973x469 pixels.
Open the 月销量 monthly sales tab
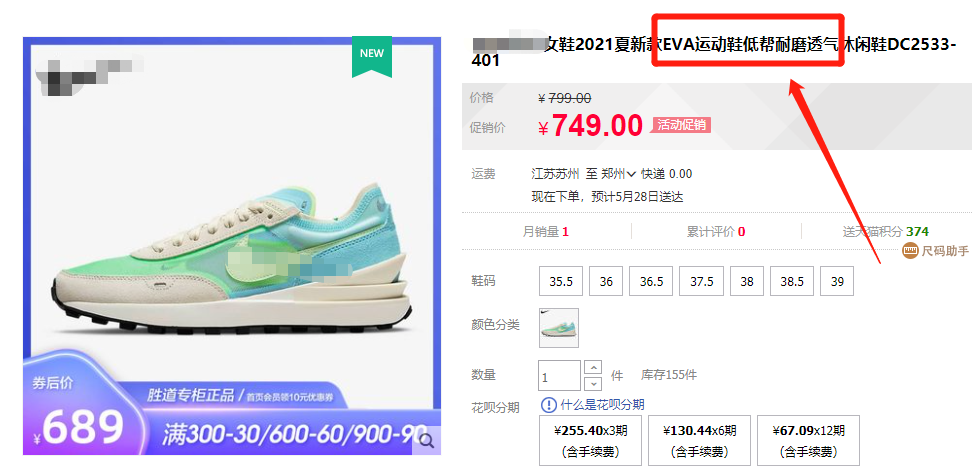pyautogui.click(x=546, y=232)
